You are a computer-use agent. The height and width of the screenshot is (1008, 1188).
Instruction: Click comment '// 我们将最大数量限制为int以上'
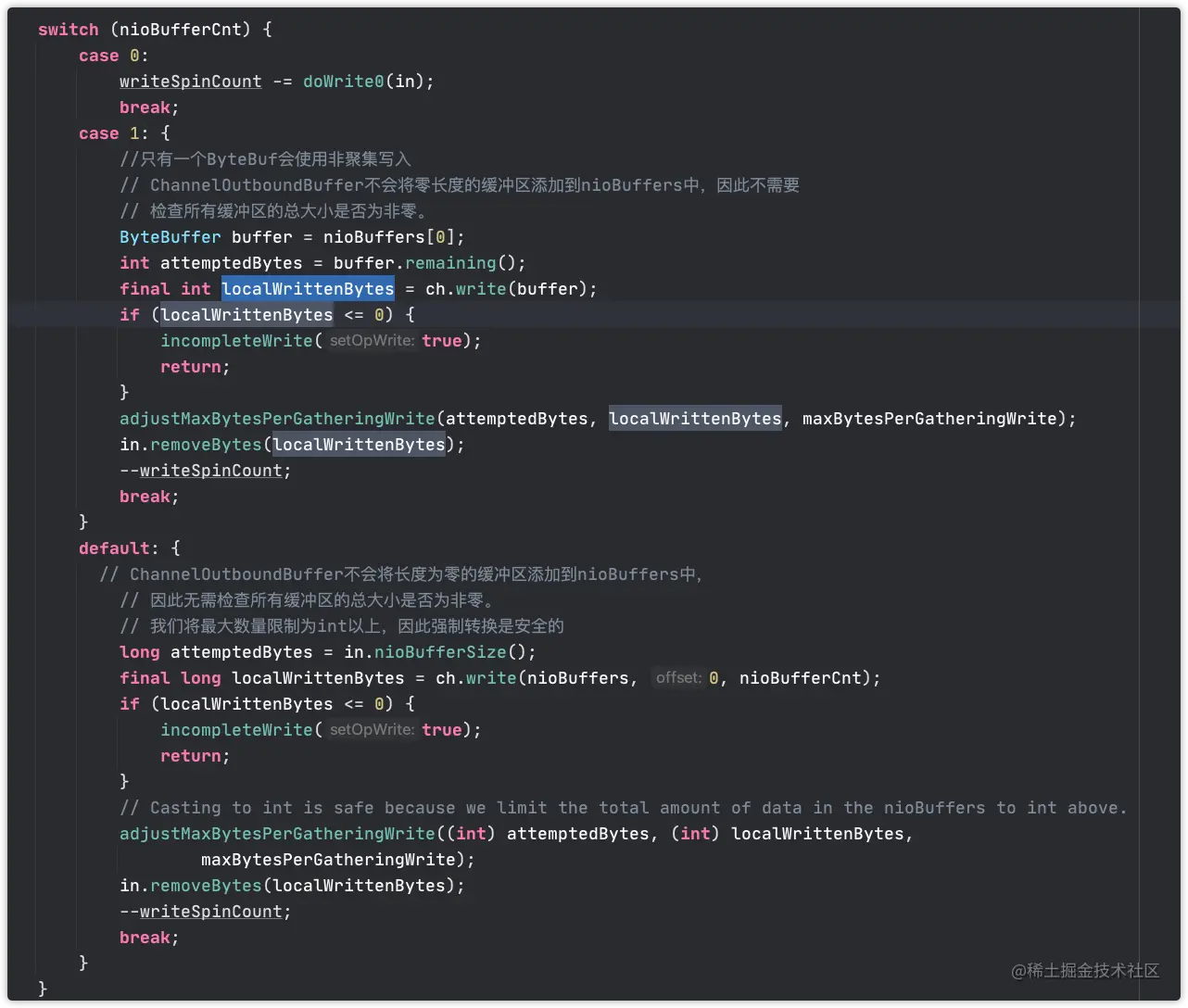pos(255,626)
